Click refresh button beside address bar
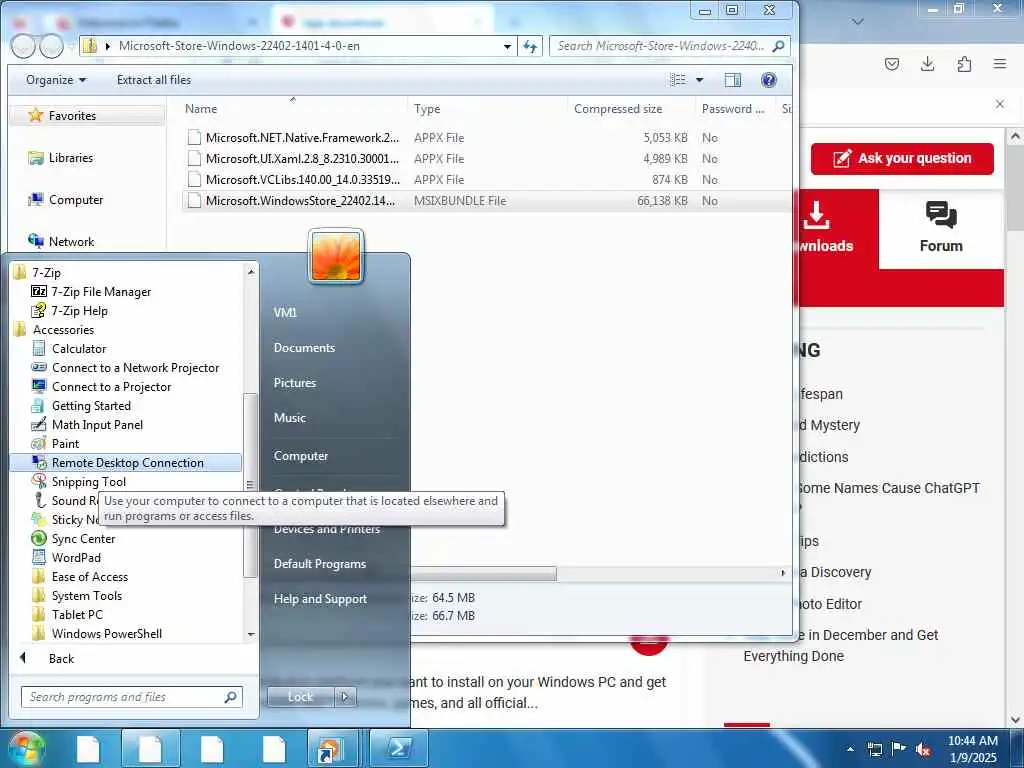Screen dimensions: 1024x768 coord(530,46)
